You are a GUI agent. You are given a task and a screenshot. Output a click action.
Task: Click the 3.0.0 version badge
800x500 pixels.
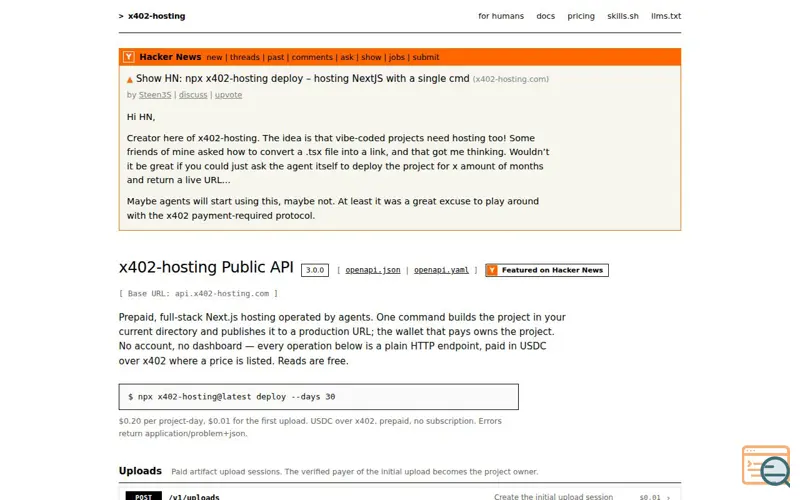315,270
